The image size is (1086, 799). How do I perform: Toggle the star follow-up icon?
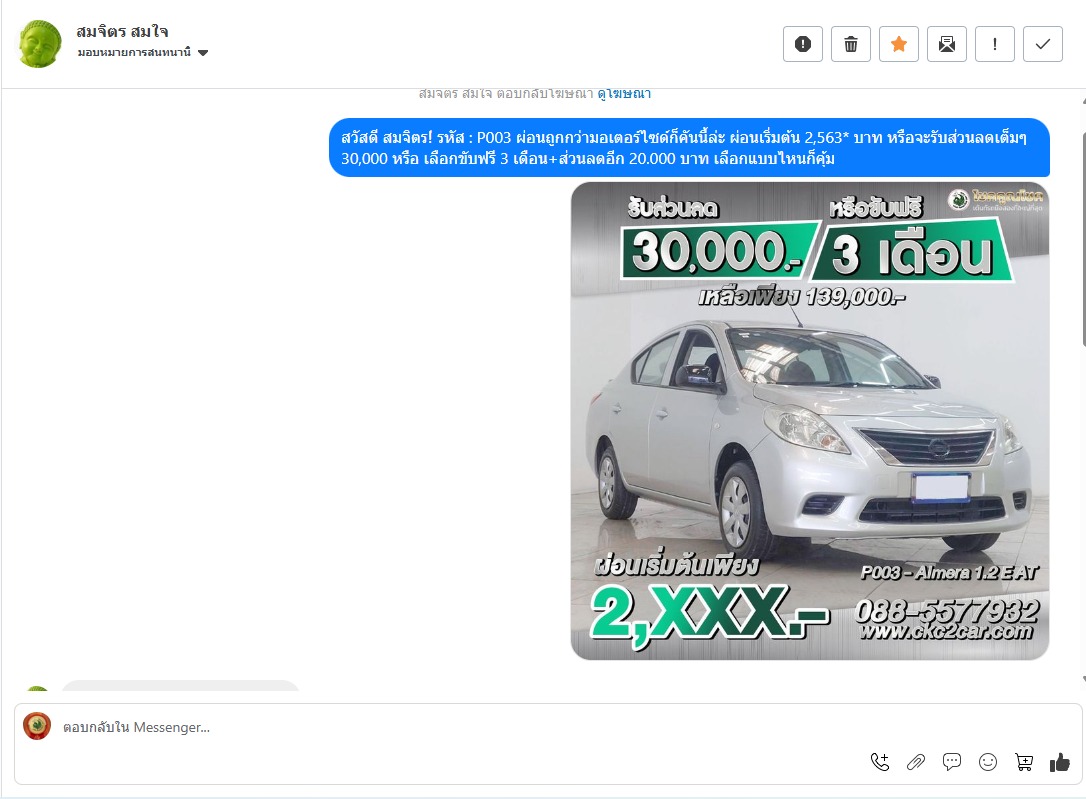pos(899,44)
